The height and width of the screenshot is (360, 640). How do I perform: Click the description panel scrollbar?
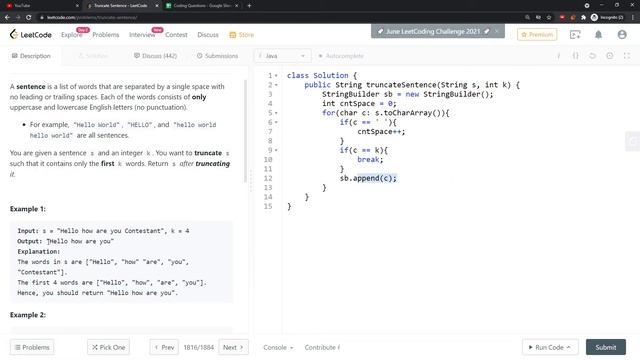coord(245,131)
